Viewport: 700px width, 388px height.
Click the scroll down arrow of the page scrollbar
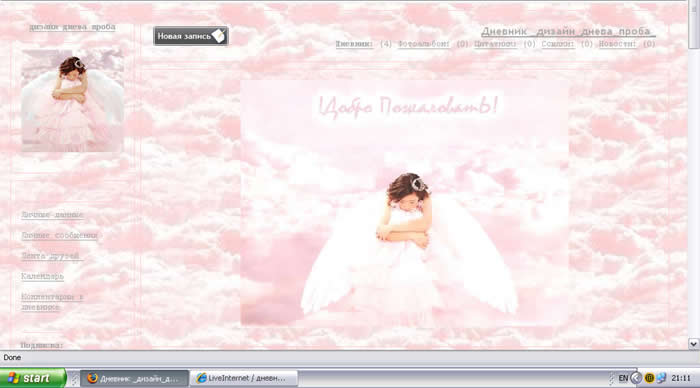point(693,344)
